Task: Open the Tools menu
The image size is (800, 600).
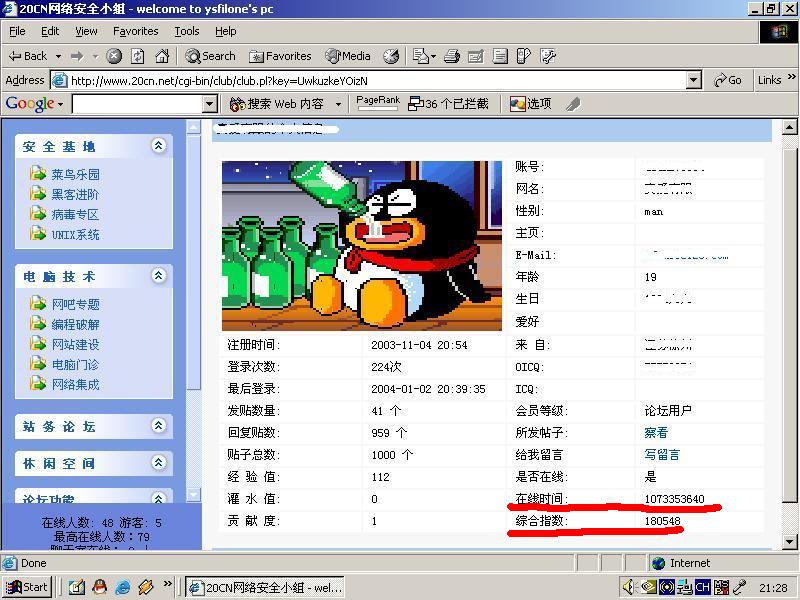Action: click(187, 32)
